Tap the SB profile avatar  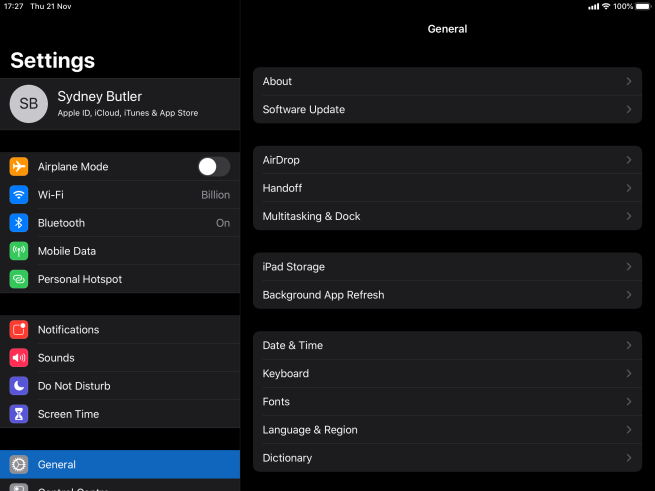(x=29, y=104)
